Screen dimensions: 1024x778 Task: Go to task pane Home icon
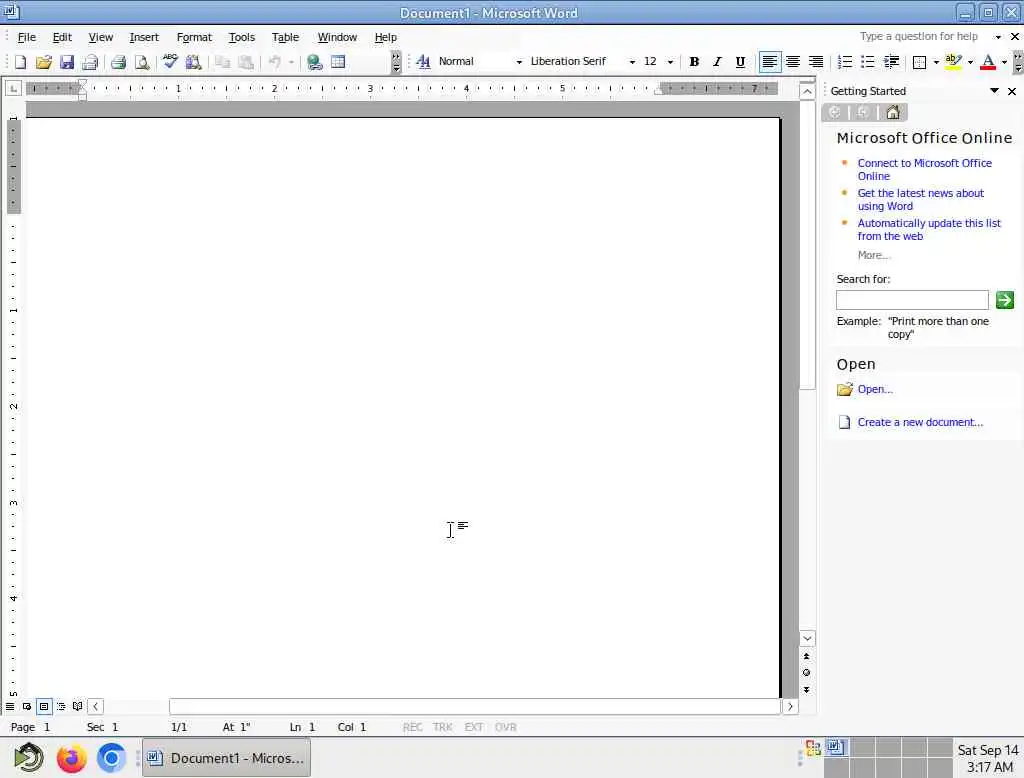[x=893, y=112]
